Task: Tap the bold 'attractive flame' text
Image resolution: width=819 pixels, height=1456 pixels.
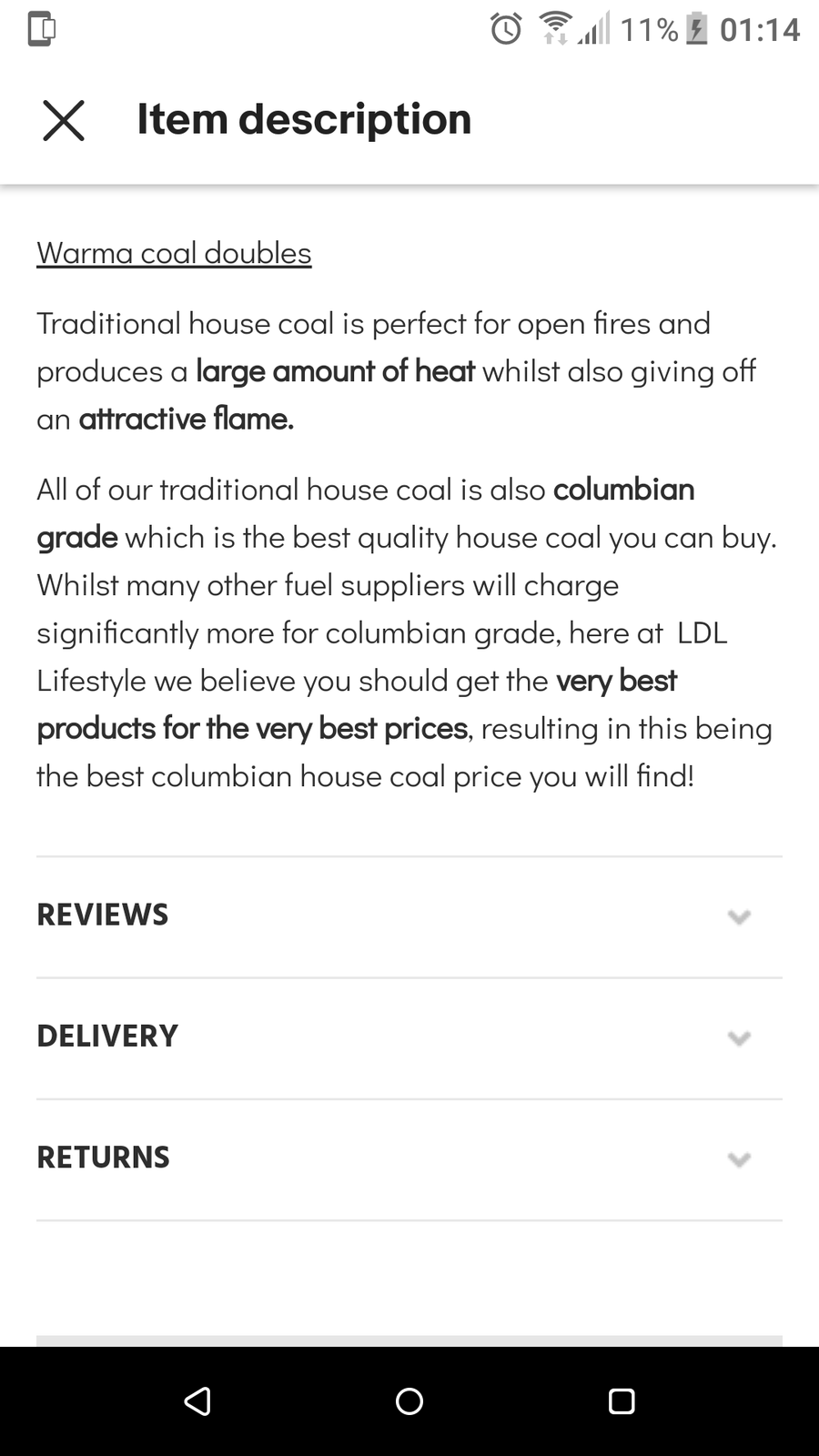Action: [187, 420]
